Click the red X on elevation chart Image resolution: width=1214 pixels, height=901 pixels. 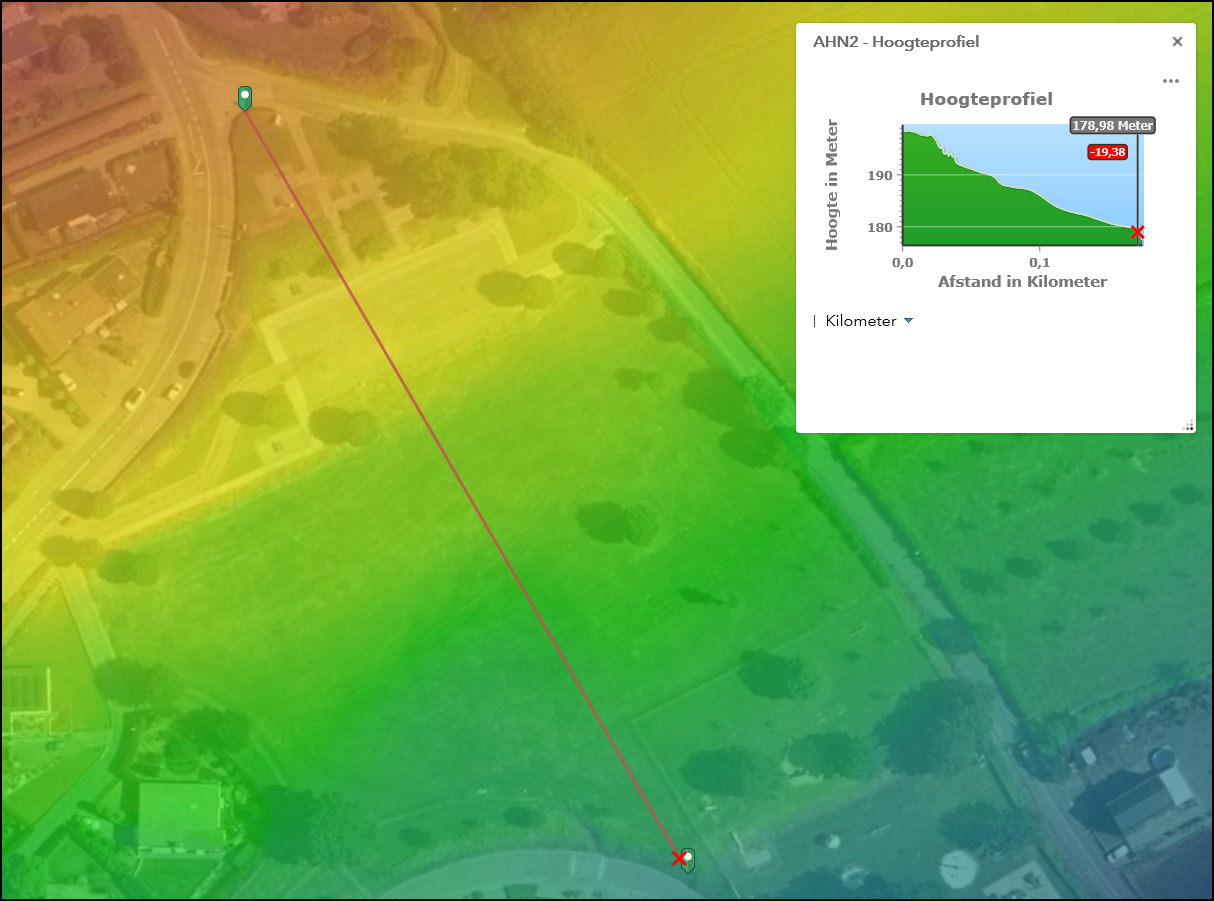(x=1137, y=233)
